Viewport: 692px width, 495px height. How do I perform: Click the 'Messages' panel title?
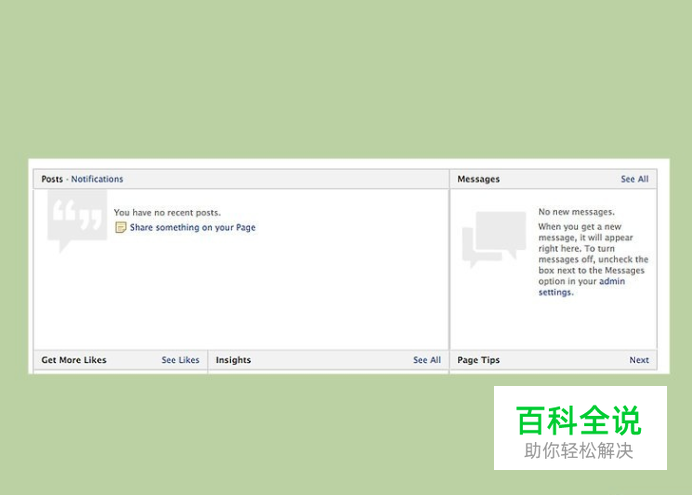478,179
